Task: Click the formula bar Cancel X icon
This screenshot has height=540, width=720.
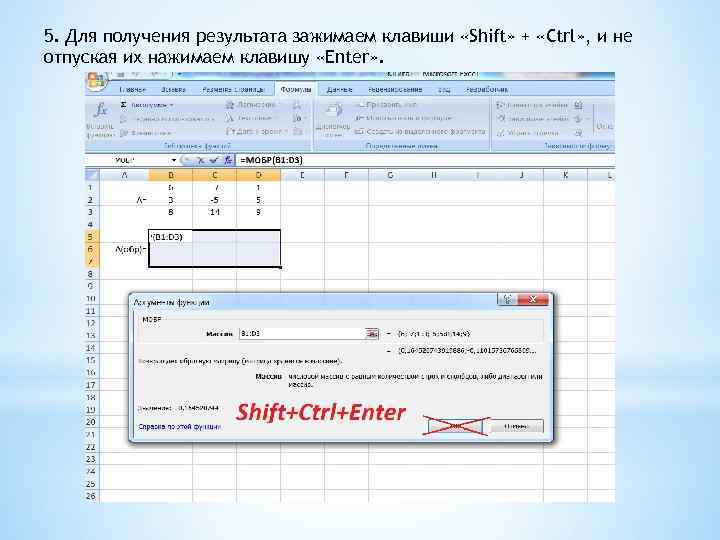Action: [x=201, y=160]
